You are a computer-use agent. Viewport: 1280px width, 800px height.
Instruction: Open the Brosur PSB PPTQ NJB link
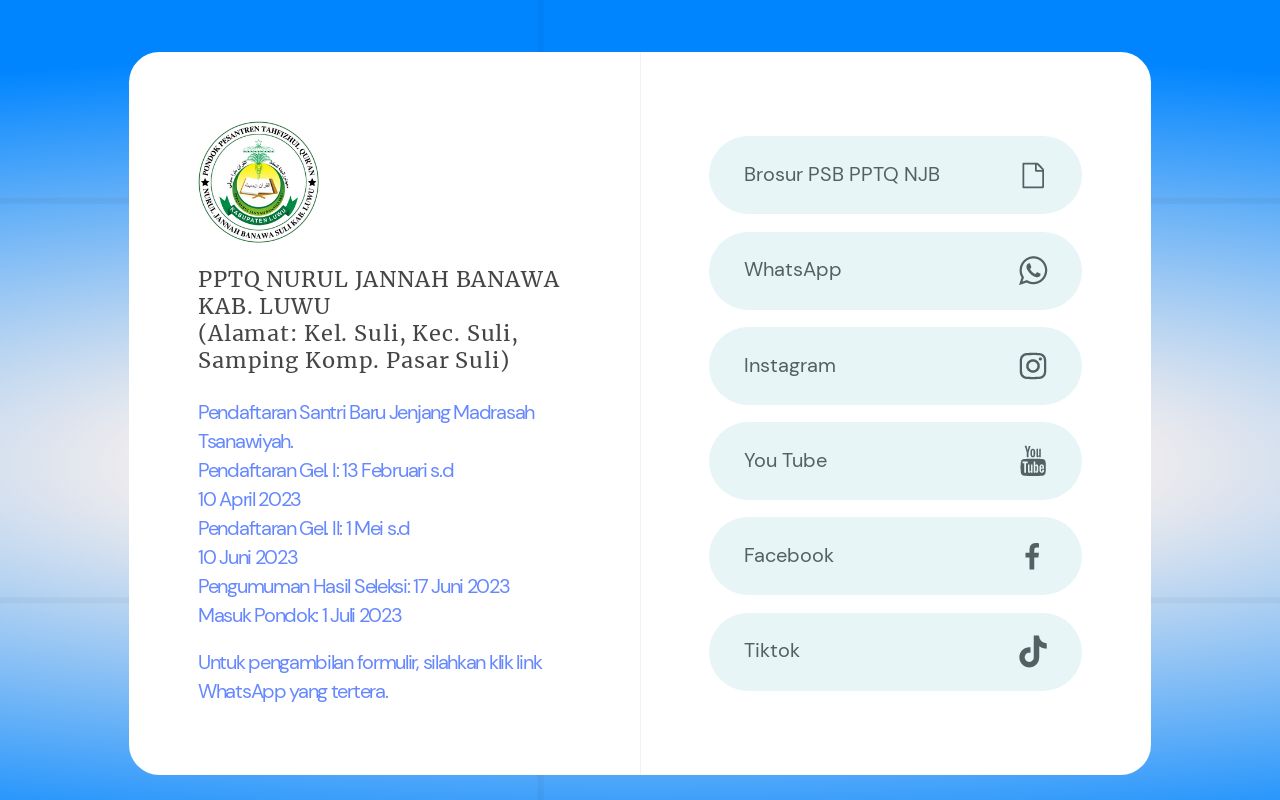[842, 175]
